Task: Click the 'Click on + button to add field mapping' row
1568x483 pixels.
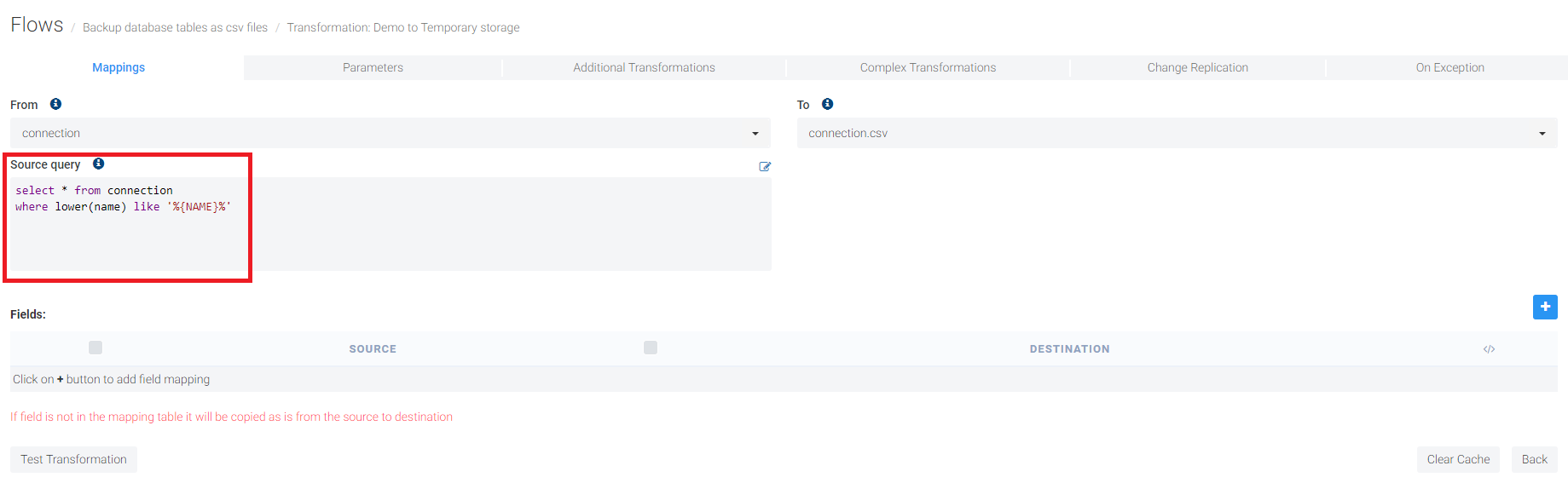Action: click(x=784, y=379)
